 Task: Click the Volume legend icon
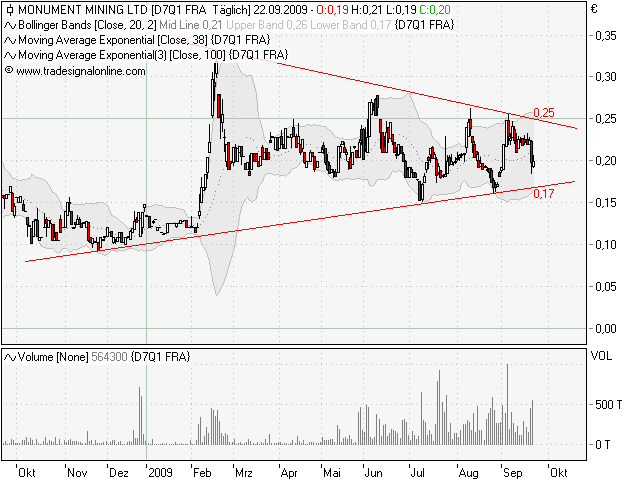(10, 357)
